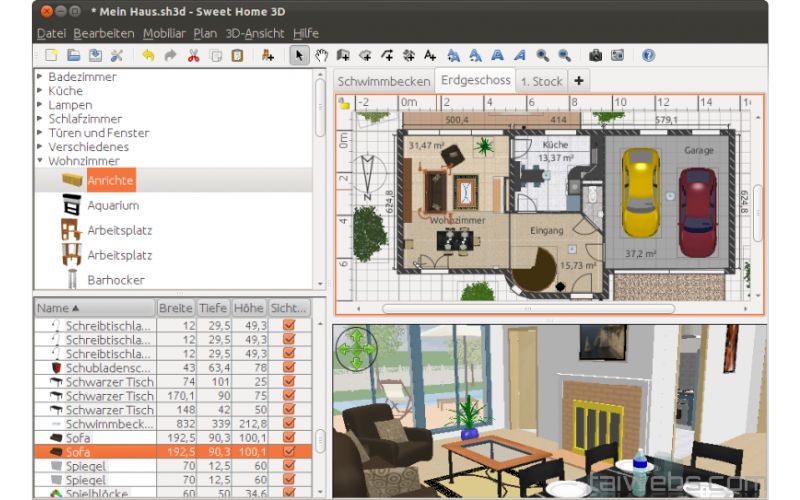This screenshot has width=800, height=500.
Task: Click the Save home icon
Action: point(95,56)
